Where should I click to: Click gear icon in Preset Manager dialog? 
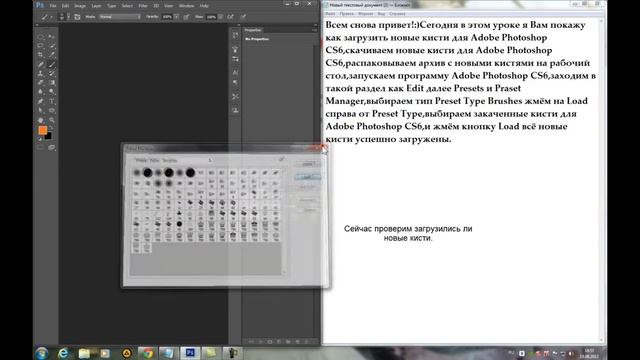pyautogui.click(x=281, y=160)
